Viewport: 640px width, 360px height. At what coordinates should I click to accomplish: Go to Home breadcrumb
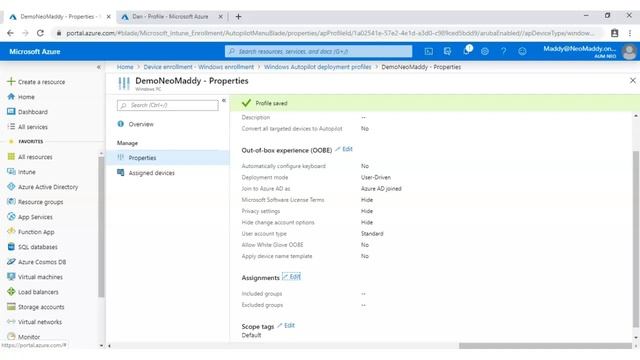pyautogui.click(x=125, y=67)
